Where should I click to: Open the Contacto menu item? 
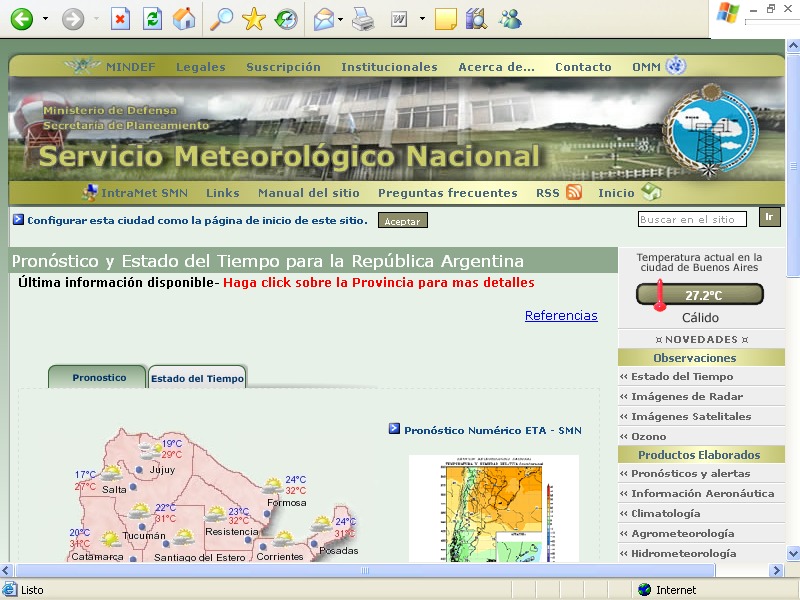tap(583, 67)
